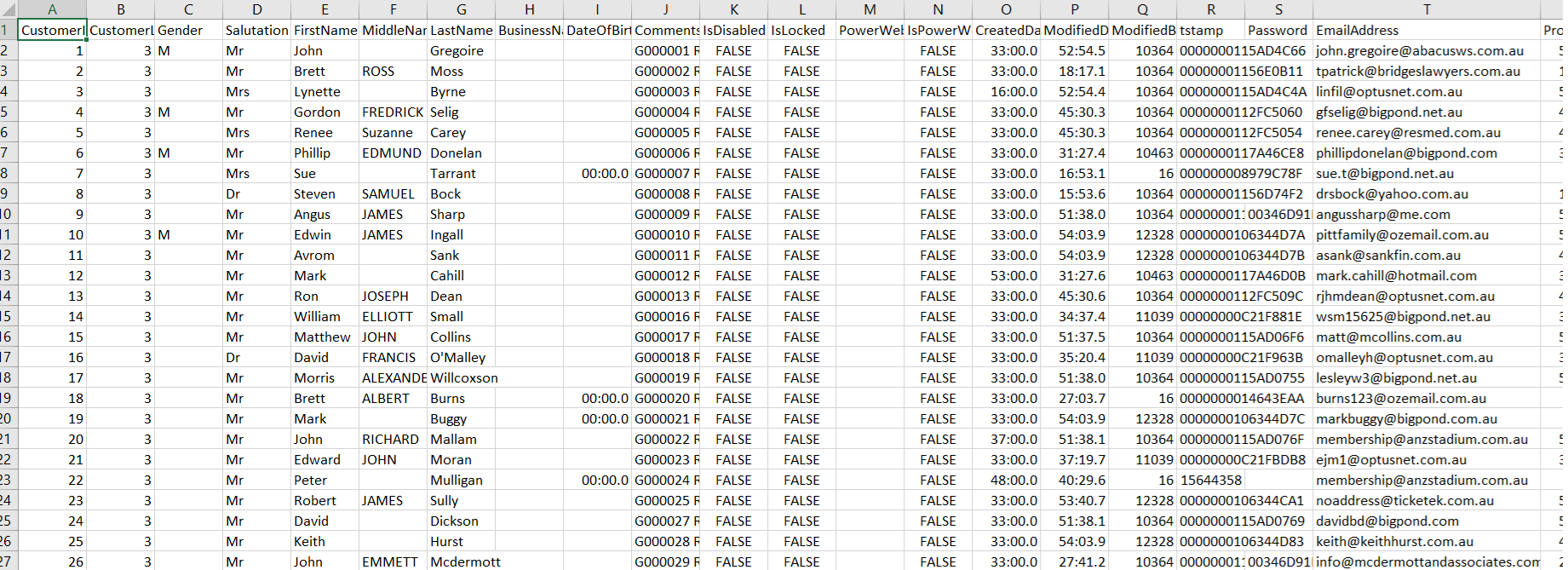Select the column T header
The height and width of the screenshot is (570, 1568).
(x=1427, y=9)
